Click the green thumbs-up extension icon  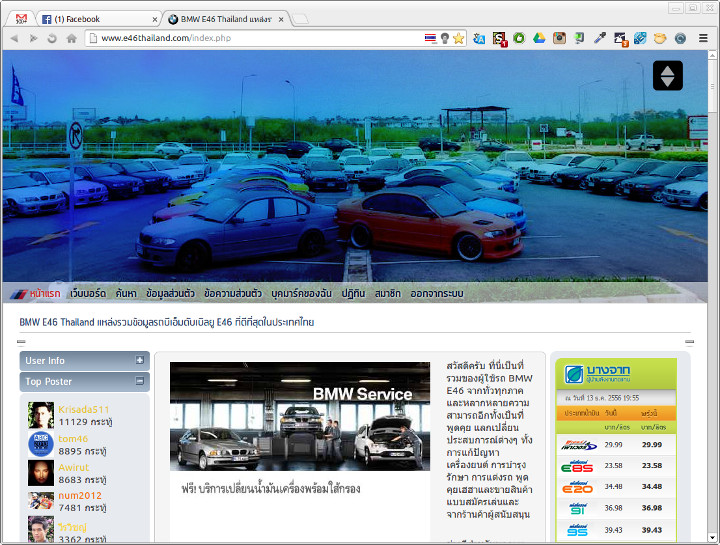coord(519,38)
